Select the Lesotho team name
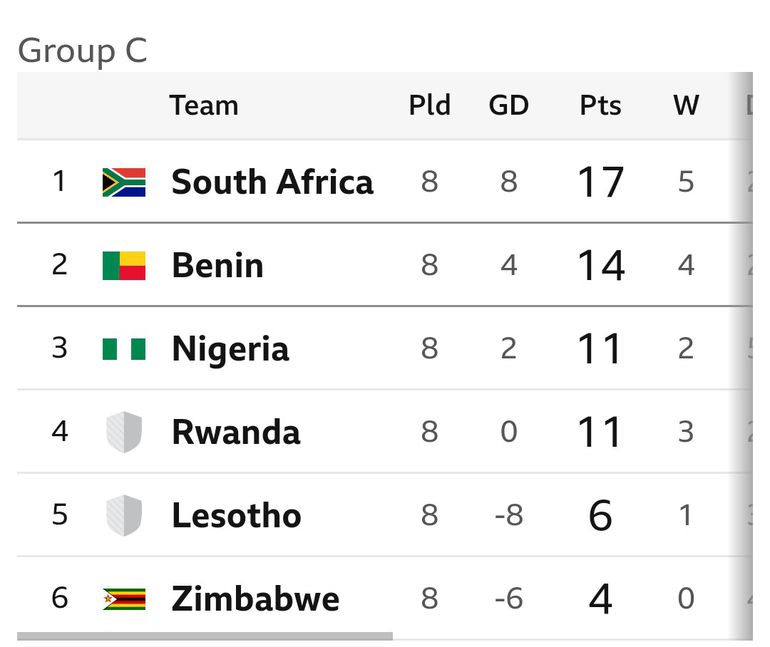770x647 pixels. coord(236,516)
